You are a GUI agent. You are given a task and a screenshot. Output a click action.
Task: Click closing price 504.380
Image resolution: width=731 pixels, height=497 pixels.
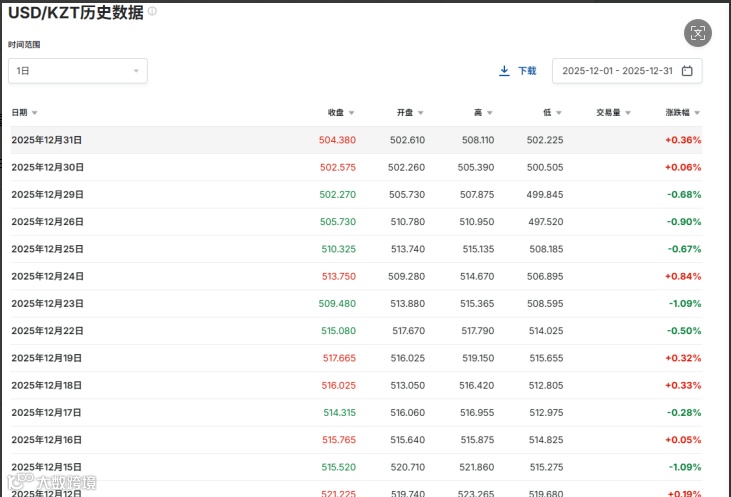tap(337, 140)
